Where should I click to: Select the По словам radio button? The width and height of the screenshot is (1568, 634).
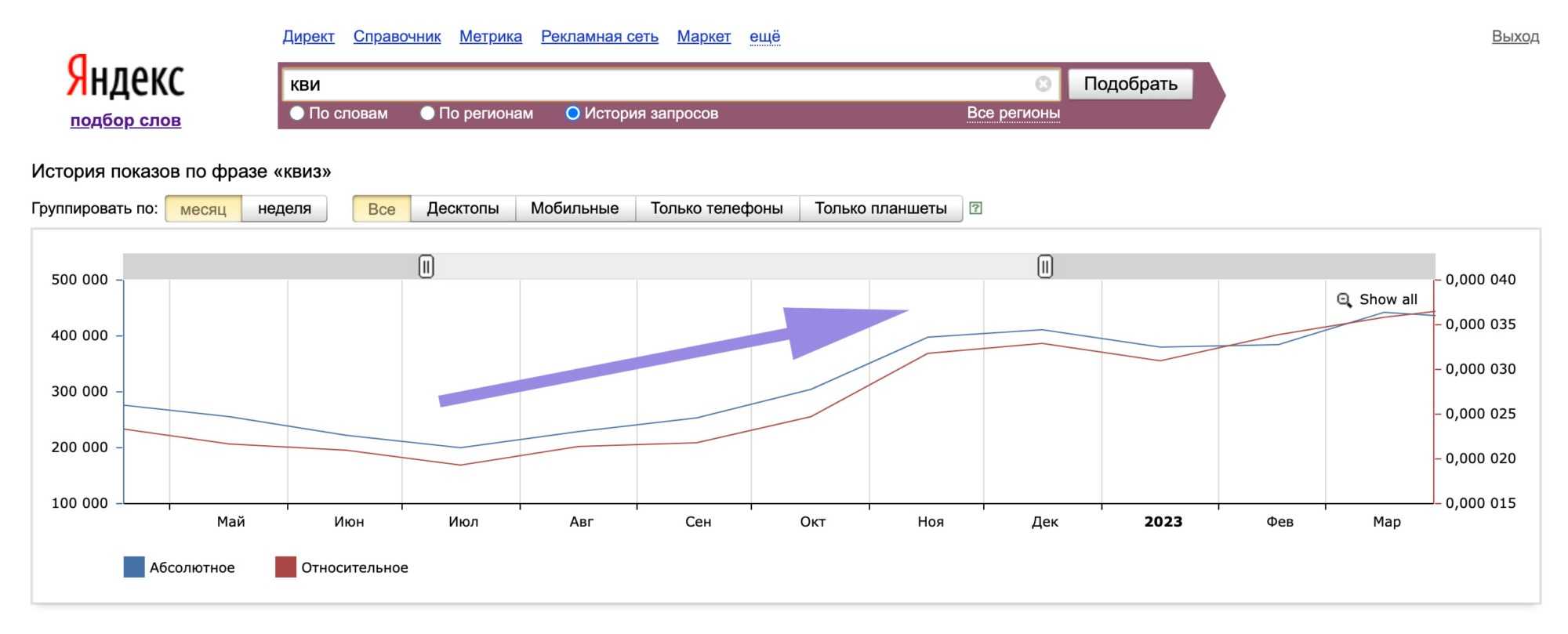(297, 114)
